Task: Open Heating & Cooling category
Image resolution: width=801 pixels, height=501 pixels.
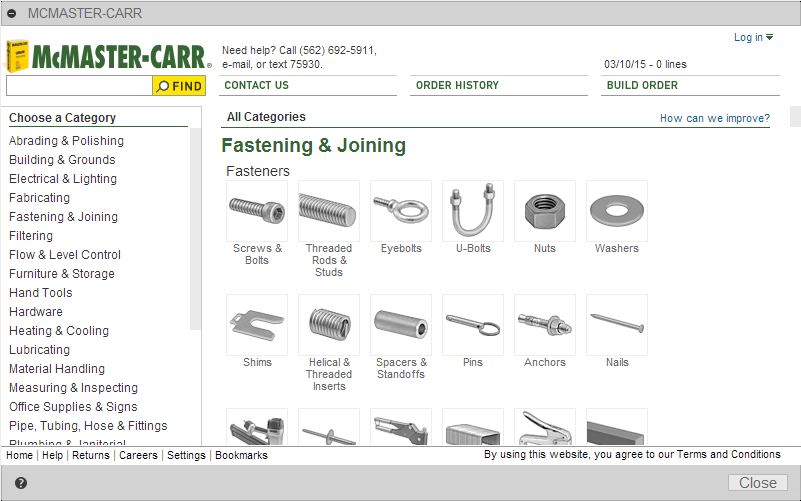Action: 59,331
